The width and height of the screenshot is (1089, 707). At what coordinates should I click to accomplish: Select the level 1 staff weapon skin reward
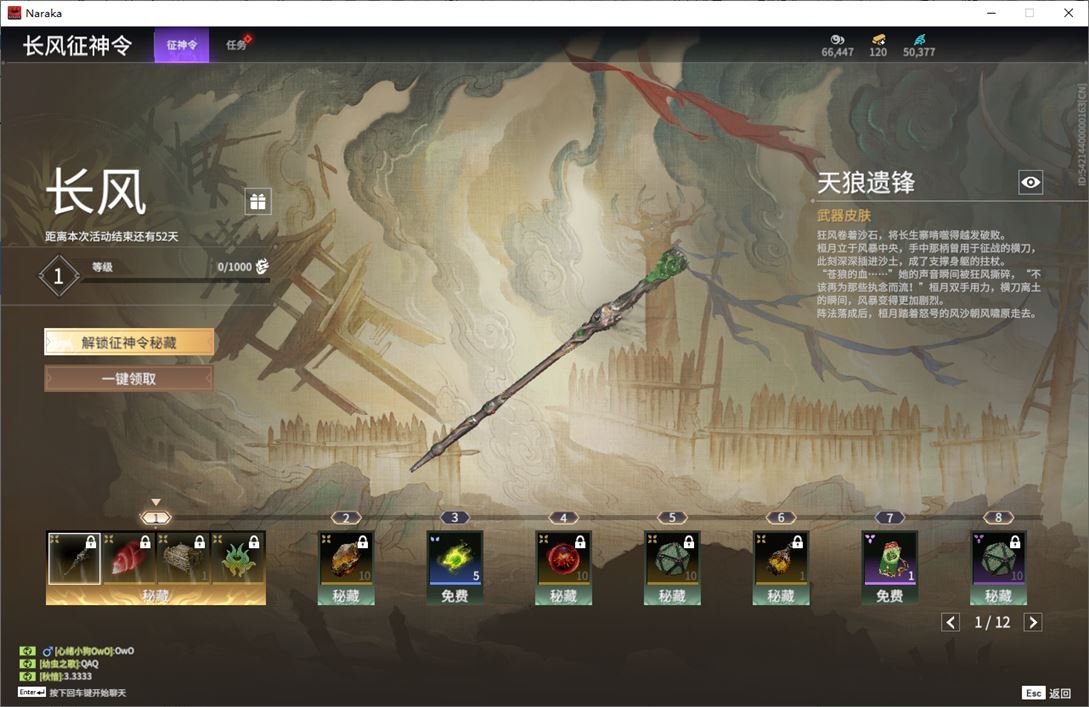74,558
